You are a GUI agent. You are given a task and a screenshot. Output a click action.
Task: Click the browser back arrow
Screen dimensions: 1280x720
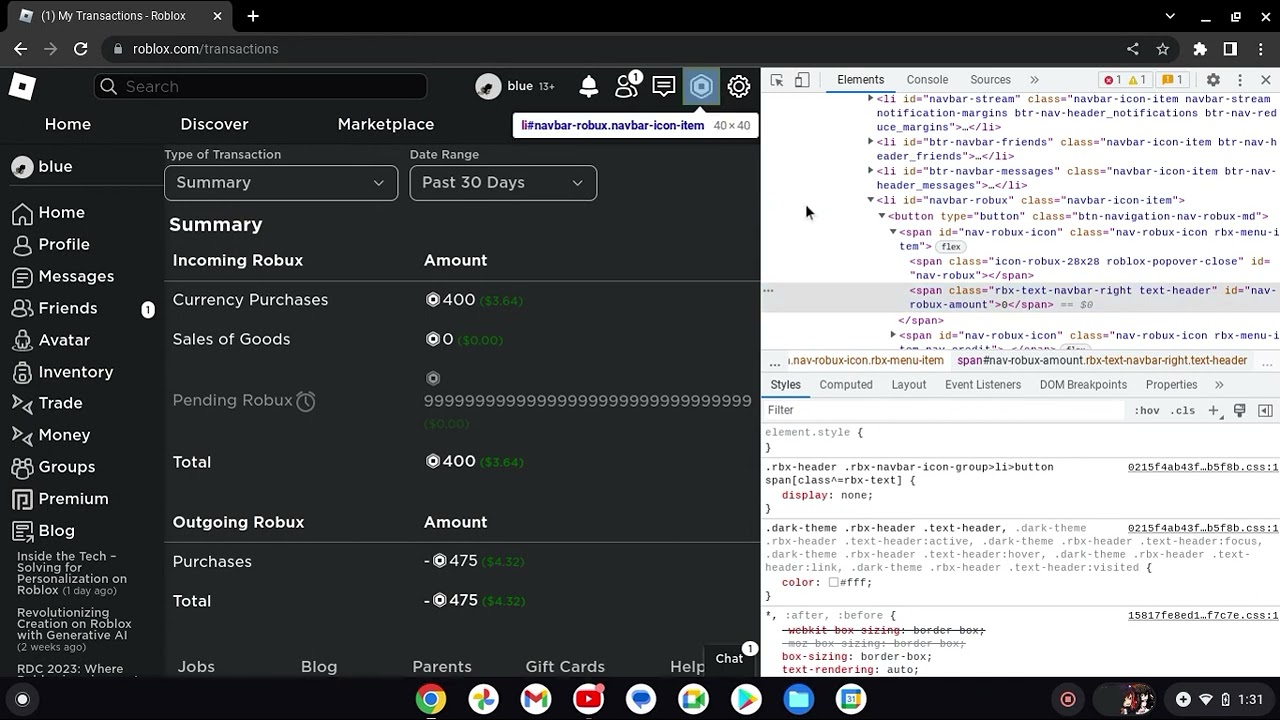pyautogui.click(x=21, y=49)
